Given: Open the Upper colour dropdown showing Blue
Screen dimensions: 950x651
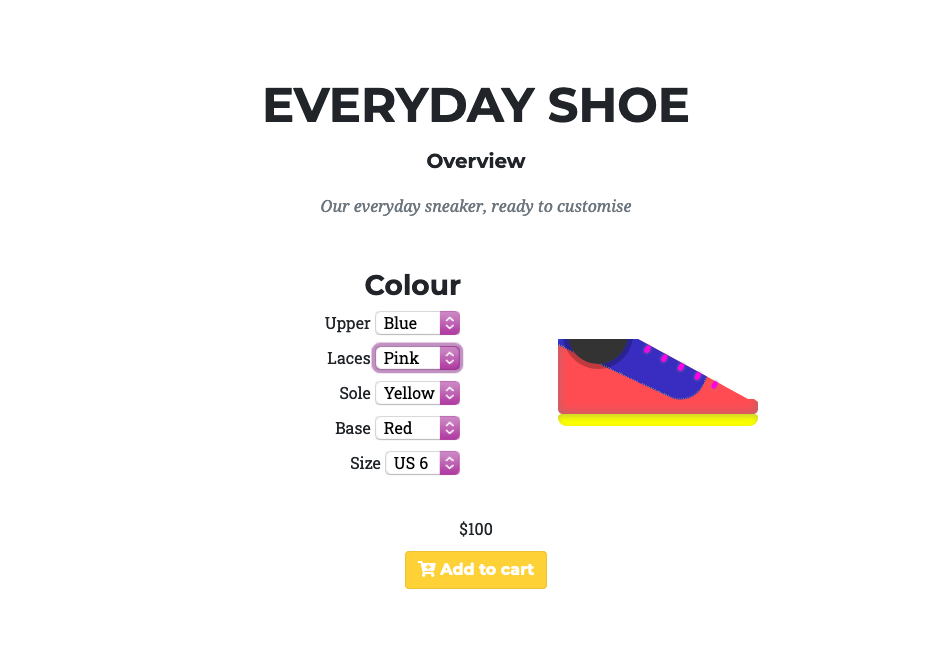Looking at the screenshot, I should point(417,323).
